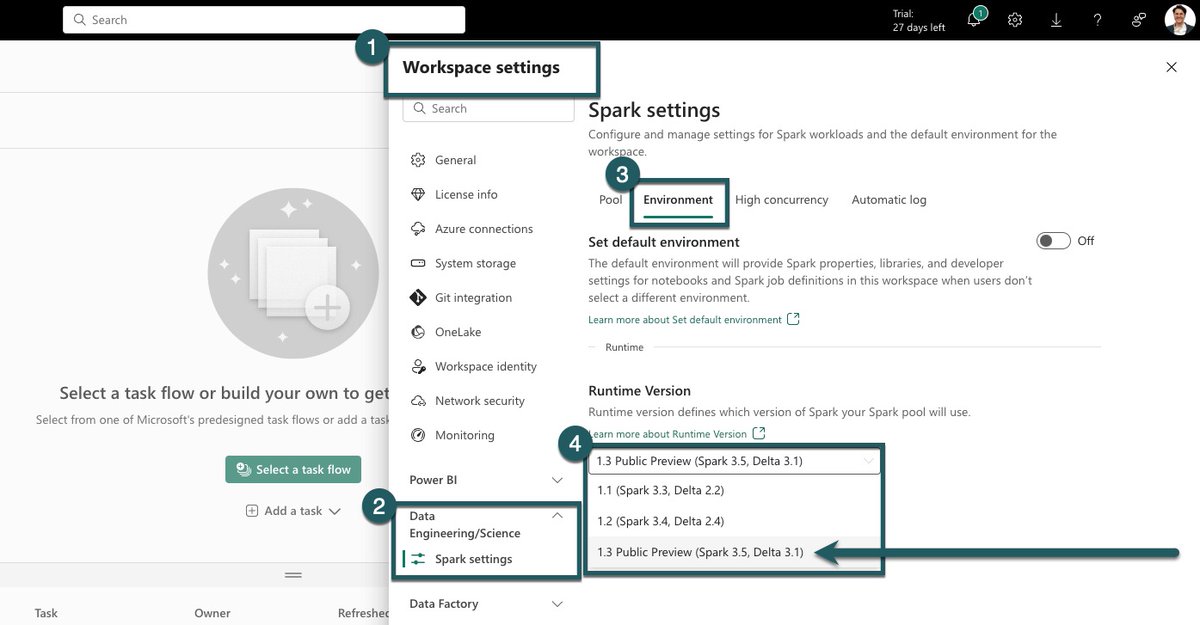Close the Workspace settings panel
The width and height of the screenshot is (1200, 625).
1172,67
